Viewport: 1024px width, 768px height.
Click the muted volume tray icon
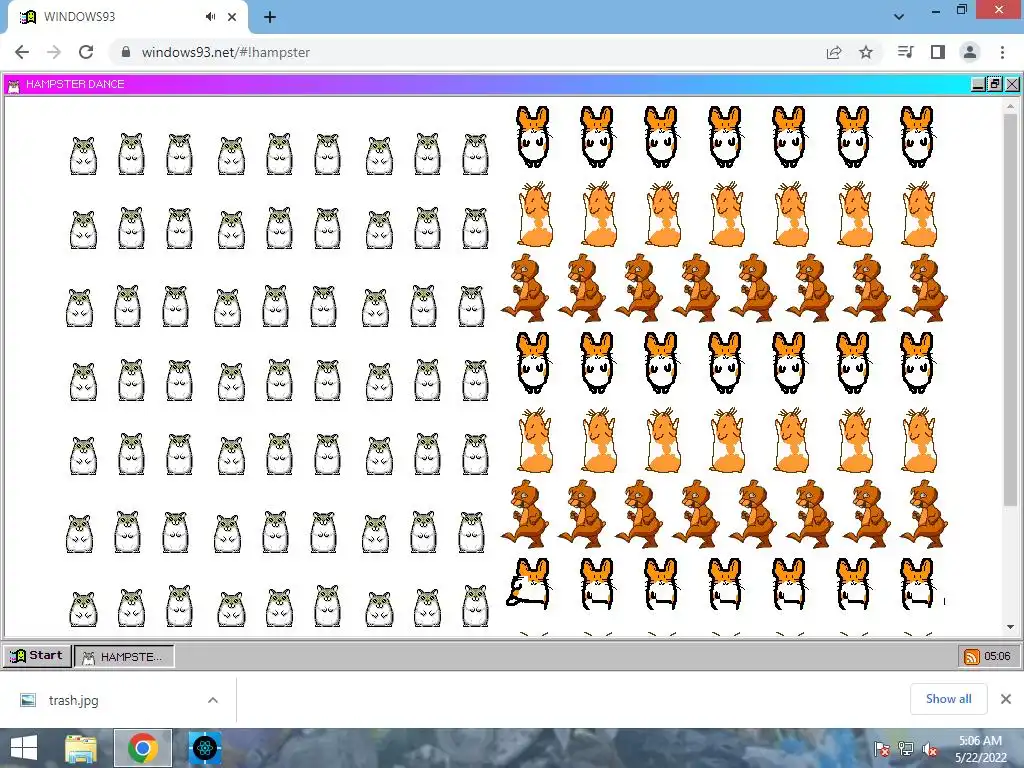pos(930,749)
